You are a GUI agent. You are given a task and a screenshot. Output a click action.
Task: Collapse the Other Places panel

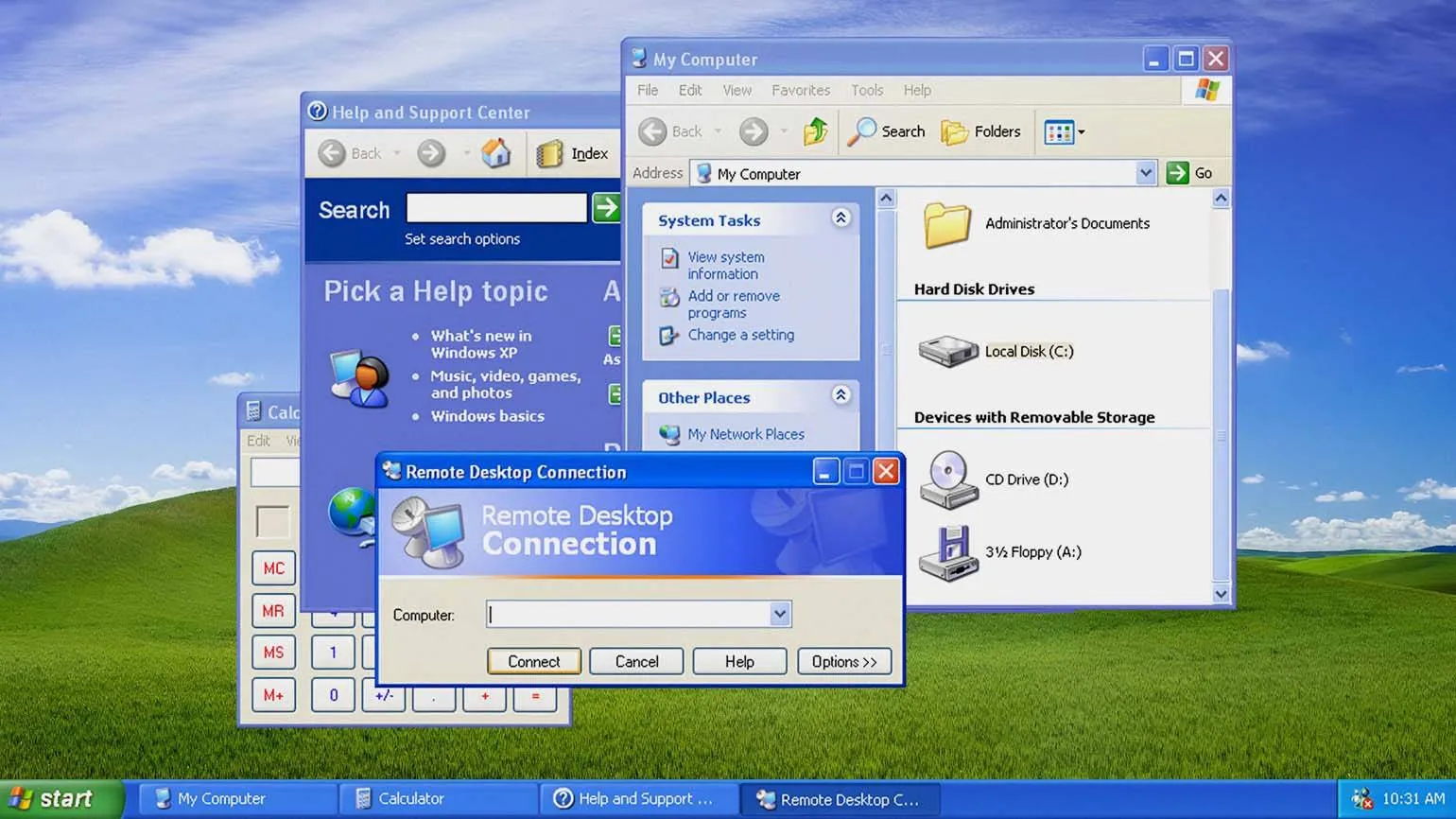tap(841, 395)
